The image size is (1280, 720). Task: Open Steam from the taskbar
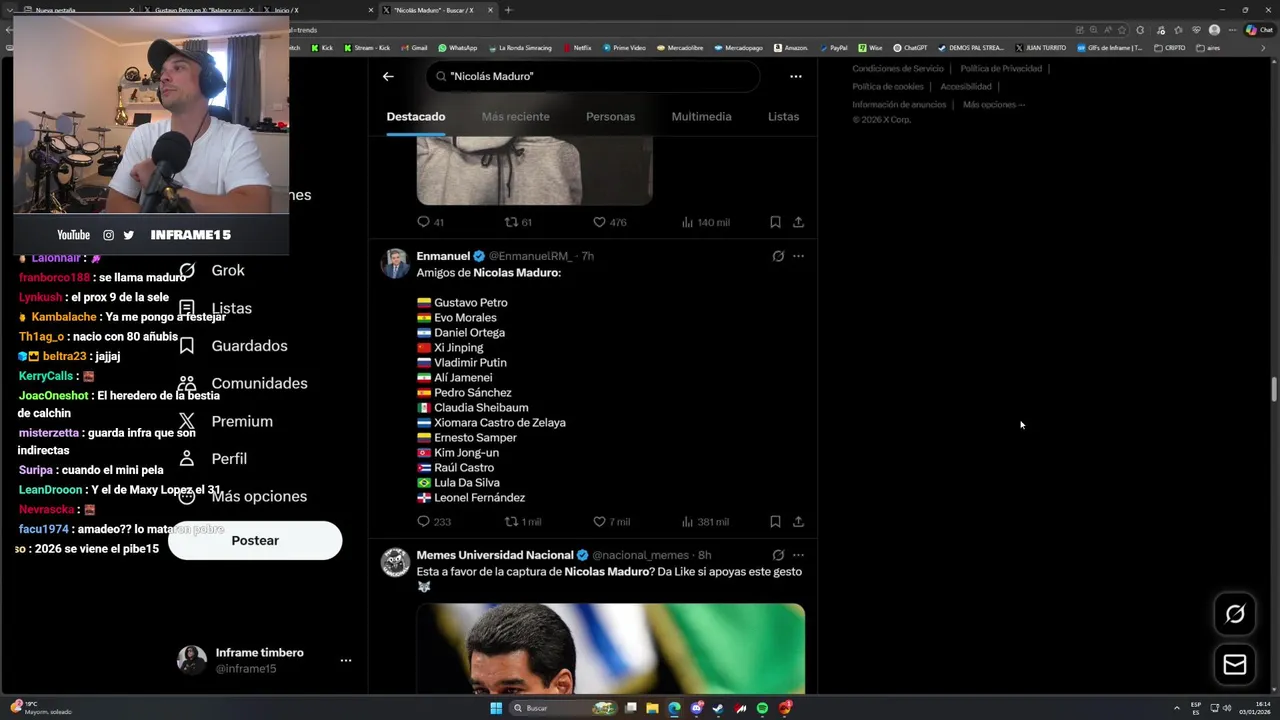[718, 708]
